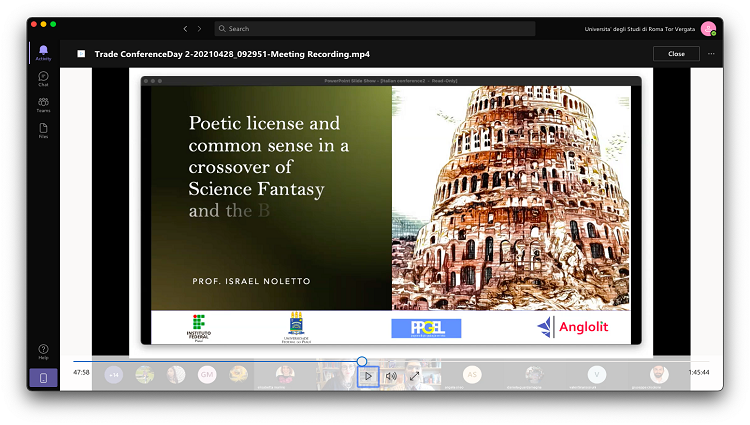Click the macOS green zoom button
The image size is (750, 425).
[x=53, y=24]
